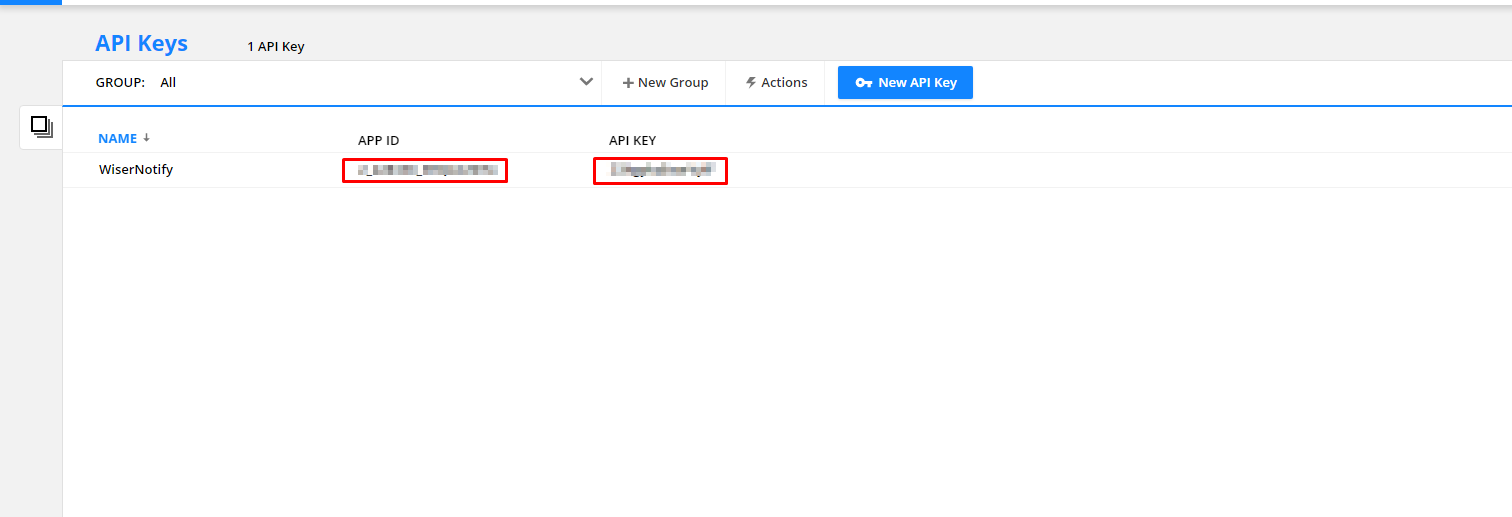Expand the GROUP dropdown chevron
The width and height of the screenshot is (1512, 517).
586,82
